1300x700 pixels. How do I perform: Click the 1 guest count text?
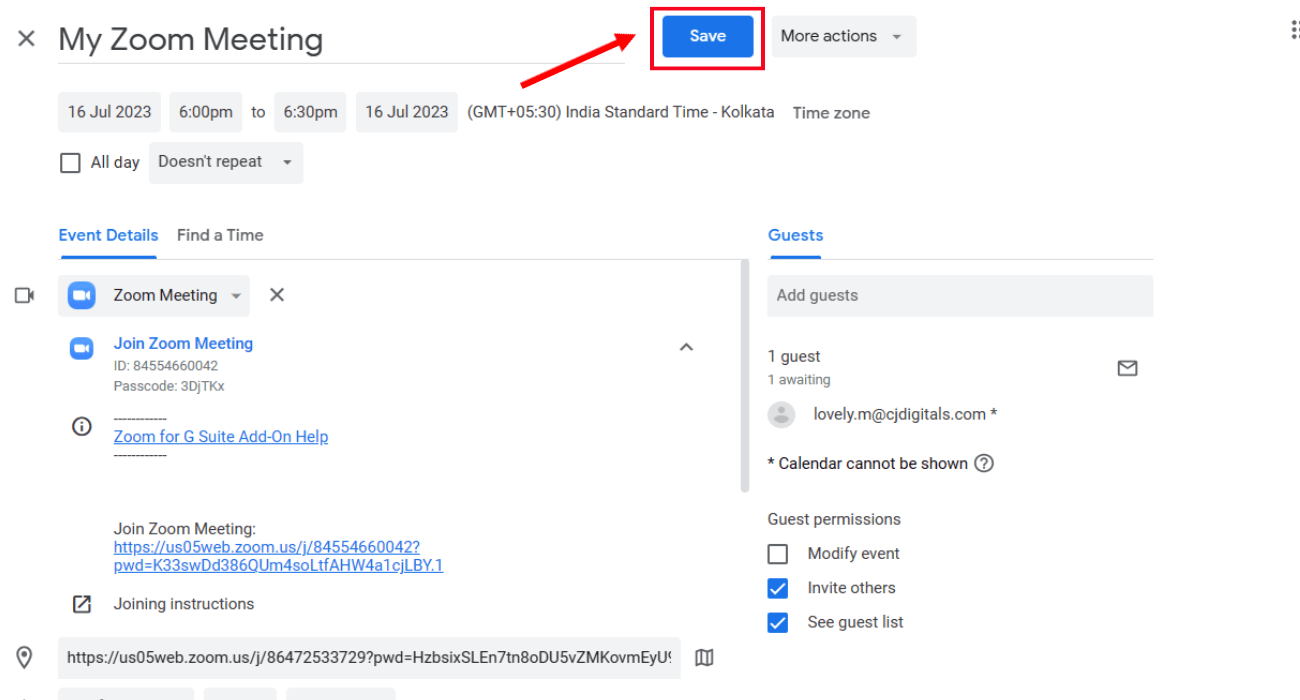point(794,356)
